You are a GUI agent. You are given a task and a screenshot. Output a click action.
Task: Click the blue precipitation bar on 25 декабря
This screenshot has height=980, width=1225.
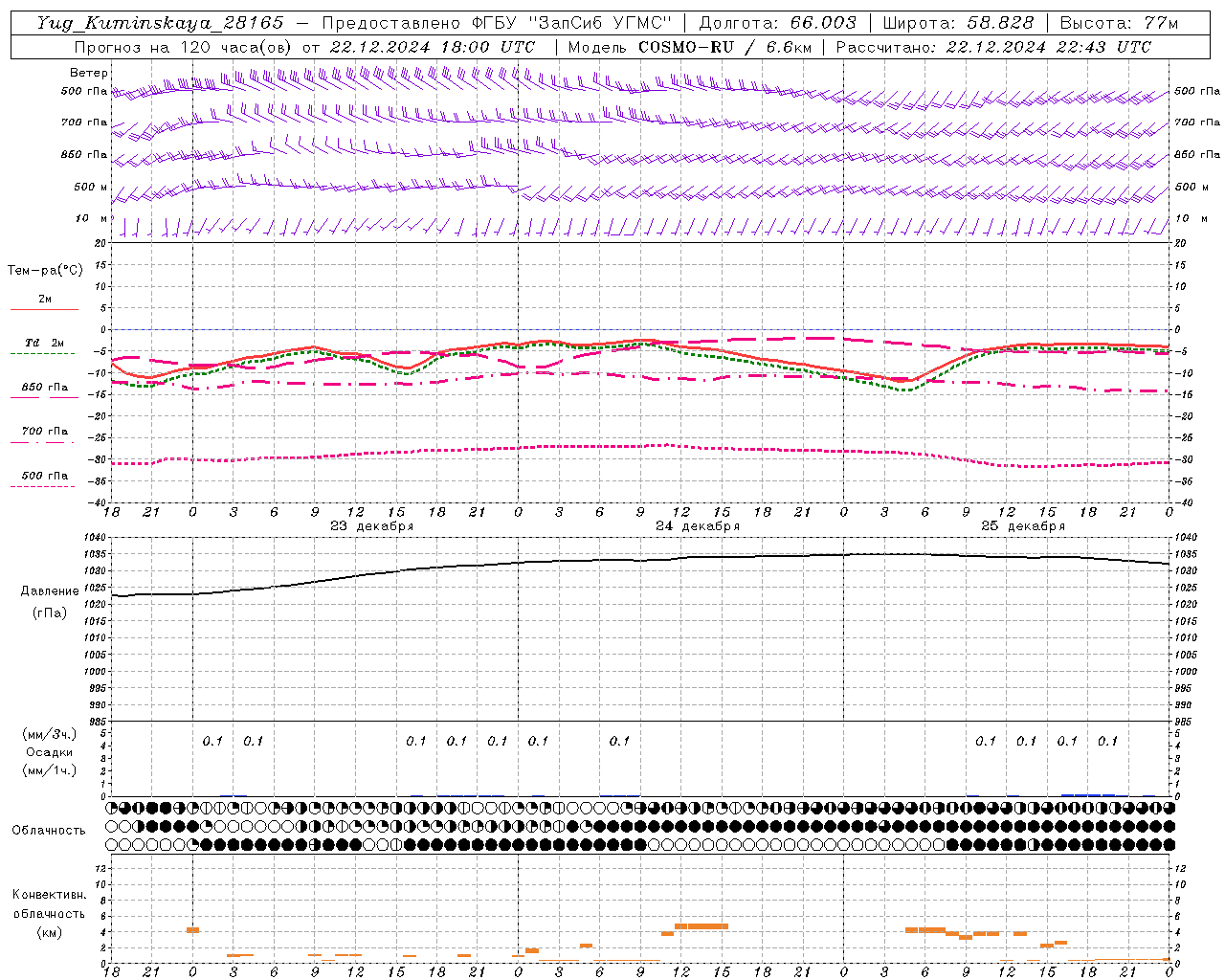point(1088,794)
